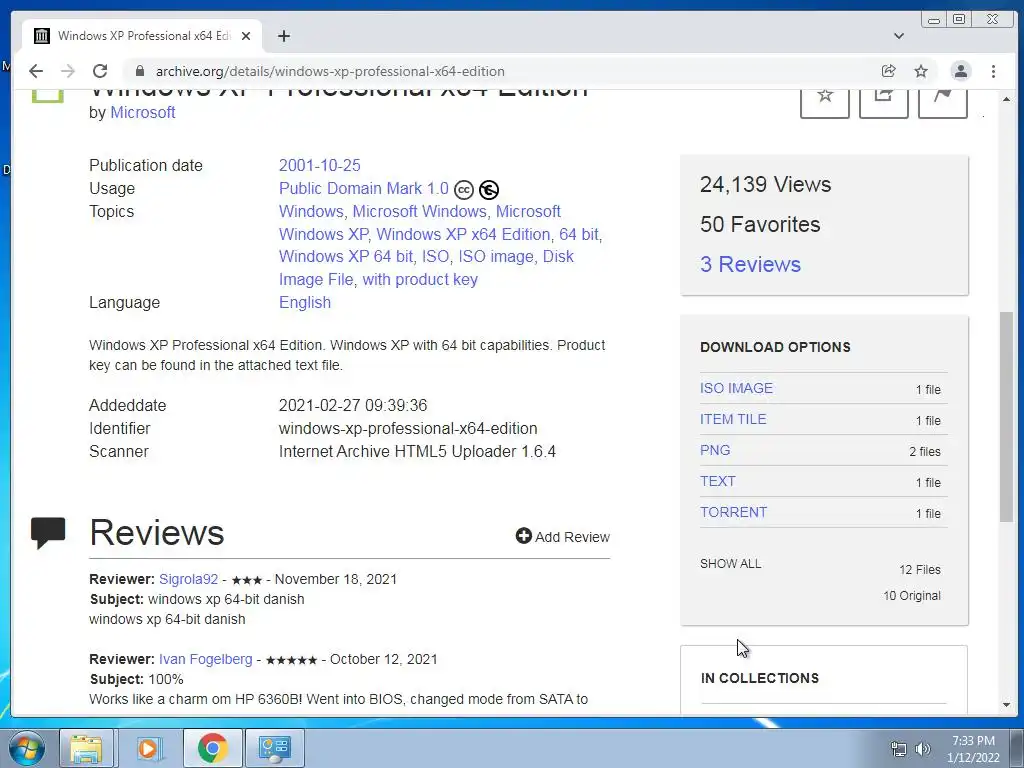Expand PNG download files
1024x768 pixels.
(715, 450)
